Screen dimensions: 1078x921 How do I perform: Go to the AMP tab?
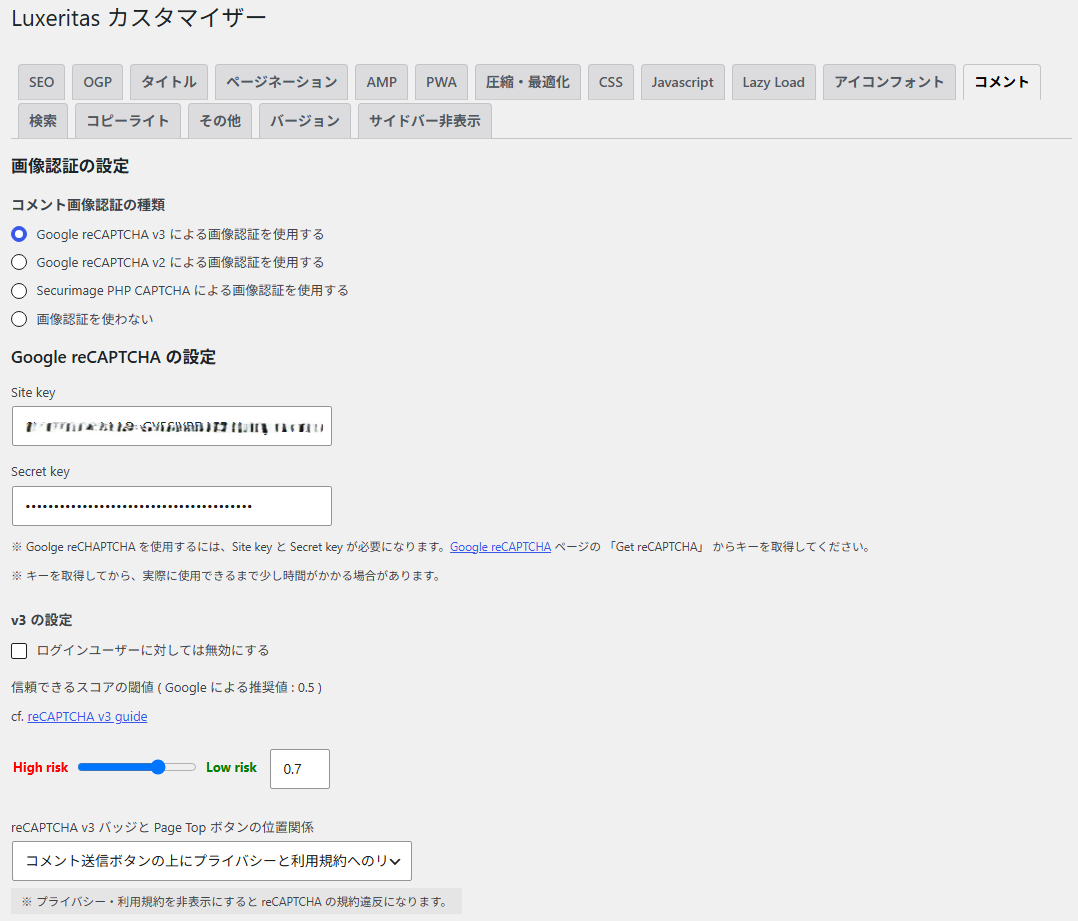tap(382, 82)
